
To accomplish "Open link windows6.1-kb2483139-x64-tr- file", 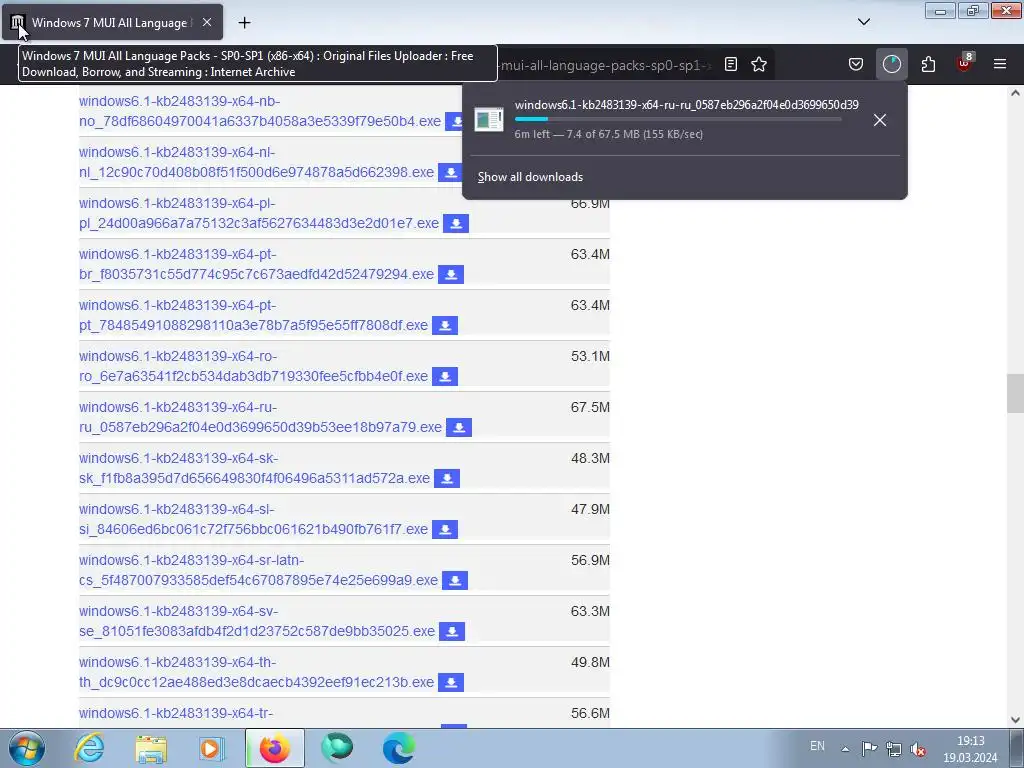I will [176, 713].
